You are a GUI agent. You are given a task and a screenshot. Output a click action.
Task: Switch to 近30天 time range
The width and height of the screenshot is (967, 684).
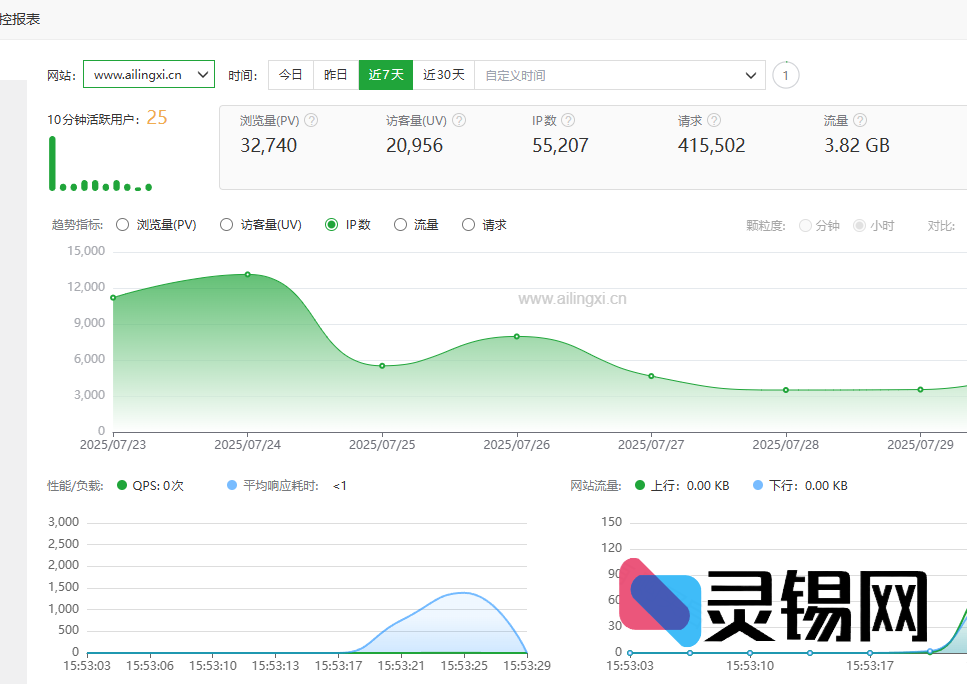[x=443, y=75]
